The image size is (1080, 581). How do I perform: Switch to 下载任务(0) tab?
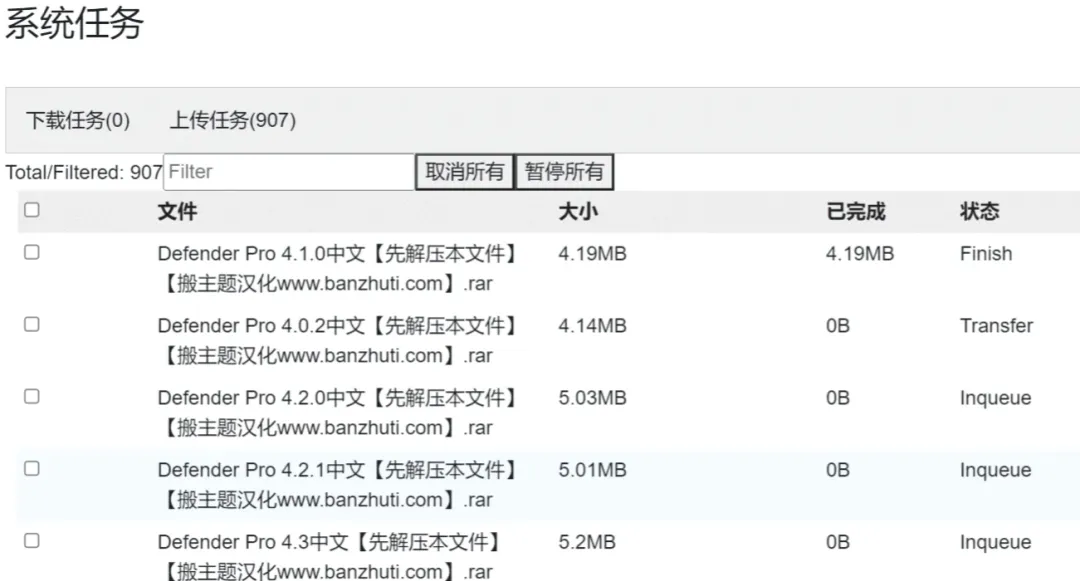[x=78, y=120]
